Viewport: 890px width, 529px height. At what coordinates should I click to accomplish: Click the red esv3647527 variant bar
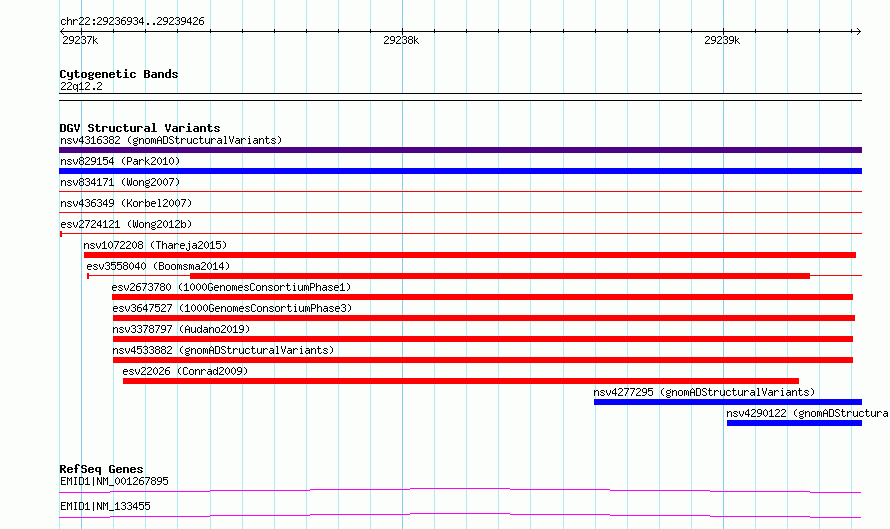coord(484,318)
